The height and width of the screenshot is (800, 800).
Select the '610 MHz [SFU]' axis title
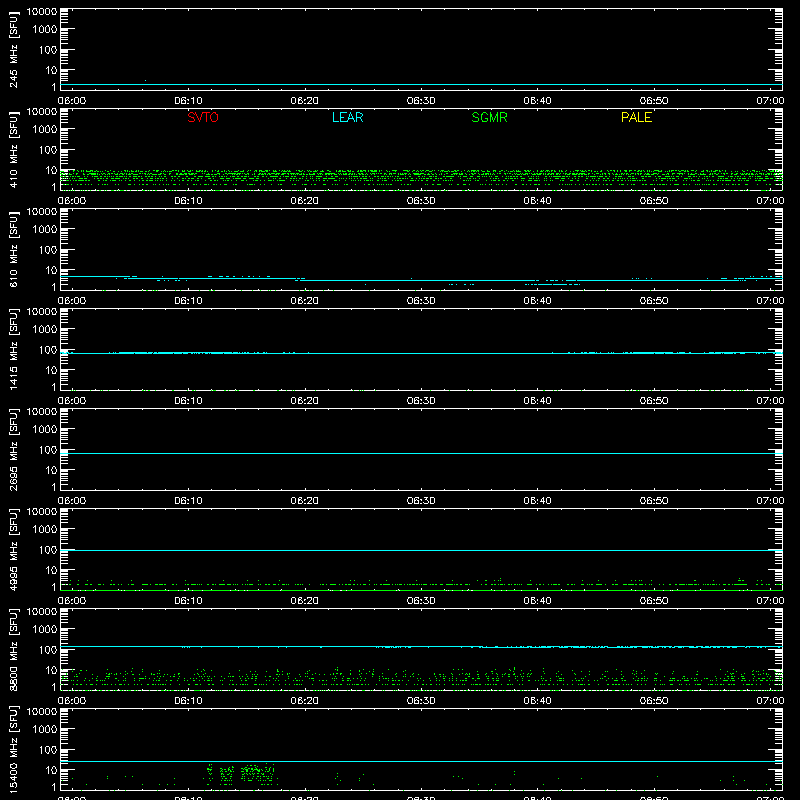14,249
